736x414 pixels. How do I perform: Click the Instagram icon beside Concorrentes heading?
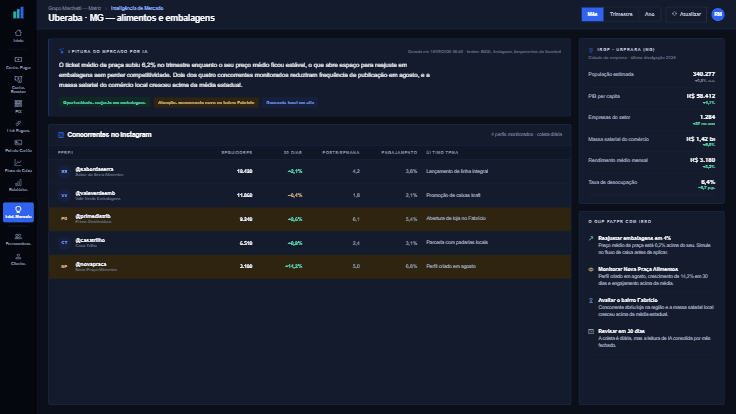[x=61, y=135]
